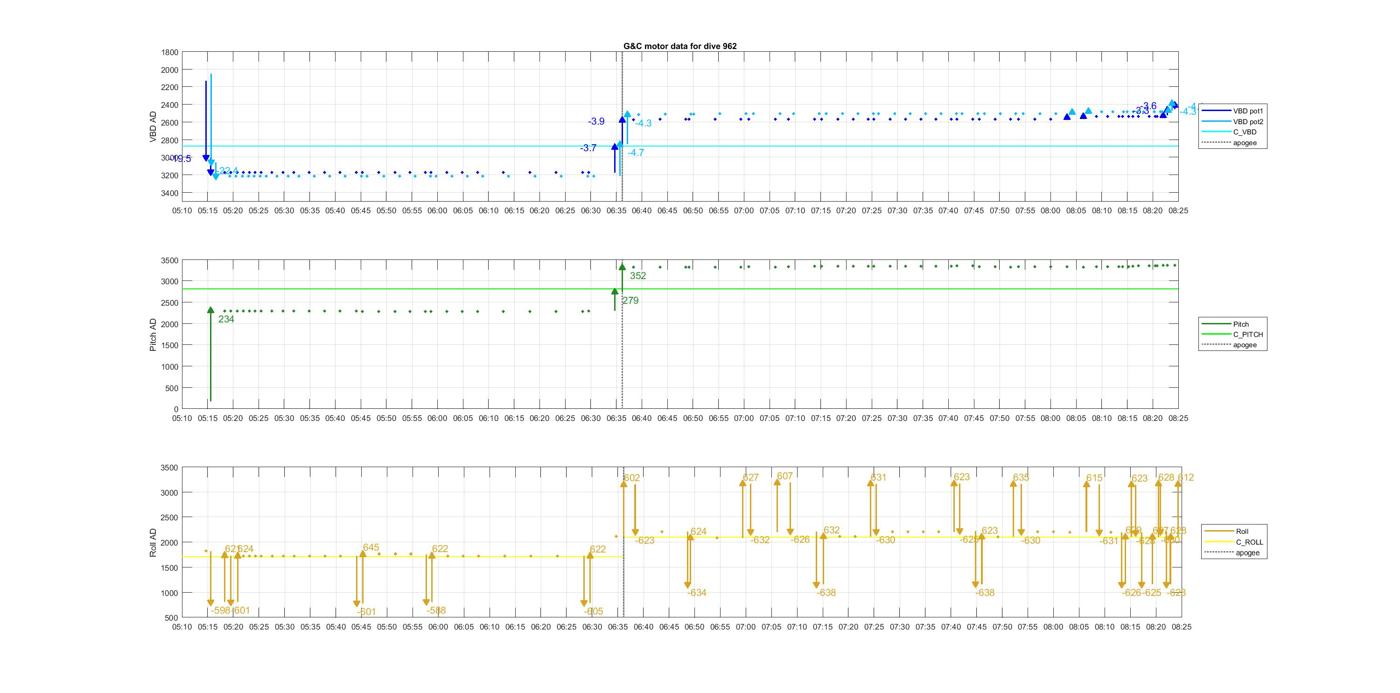This screenshot has width=1400, height=693.
Task: Click "06:35" tick under the Pitch plot
Action: [x=617, y=419]
